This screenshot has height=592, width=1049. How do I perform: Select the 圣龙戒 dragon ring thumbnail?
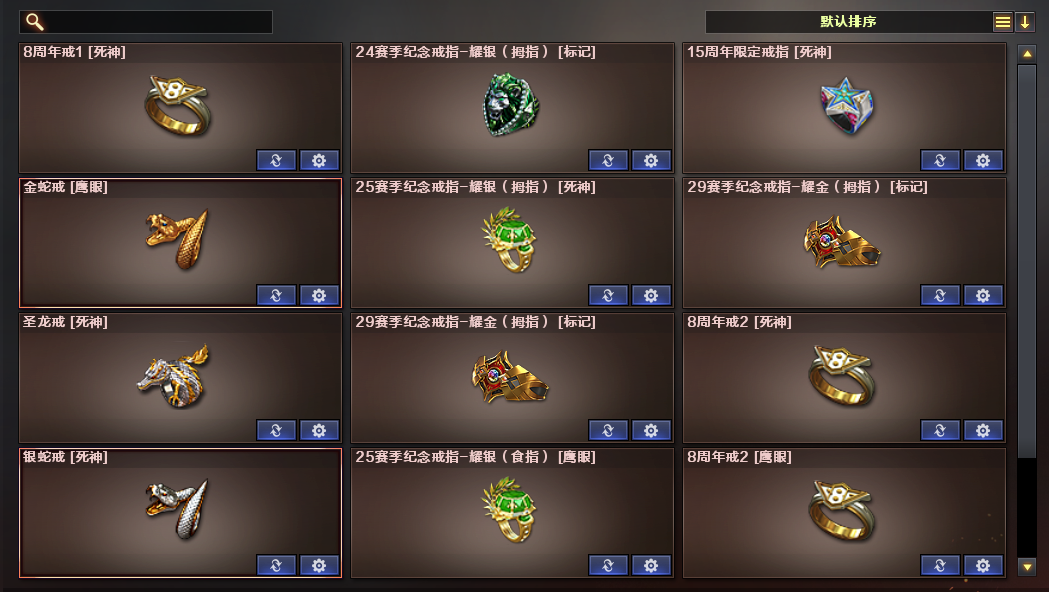click(x=174, y=377)
